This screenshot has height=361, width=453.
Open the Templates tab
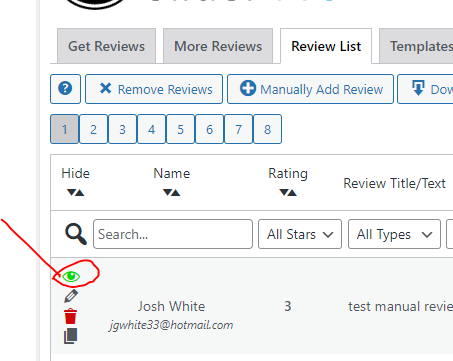pyautogui.click(x=417, y=46)
